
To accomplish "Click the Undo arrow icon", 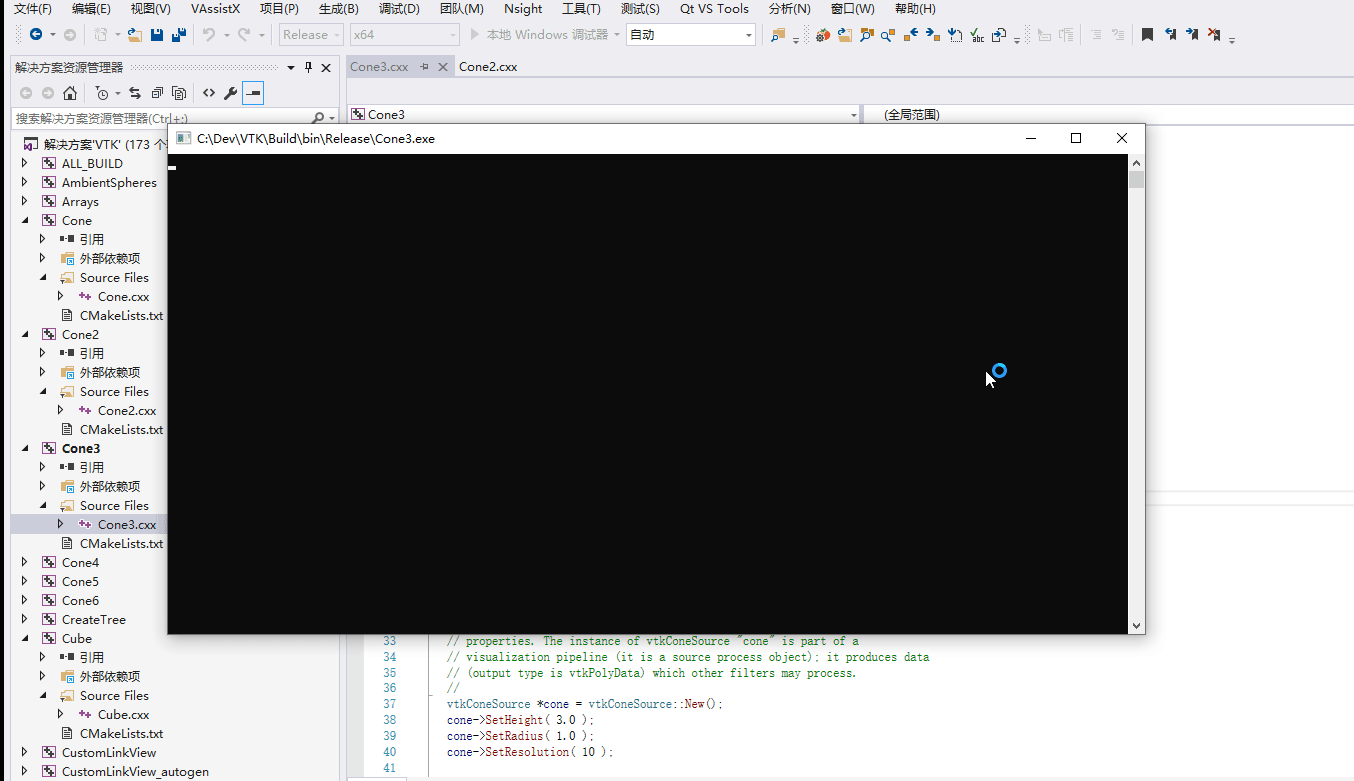I will 209,34.
